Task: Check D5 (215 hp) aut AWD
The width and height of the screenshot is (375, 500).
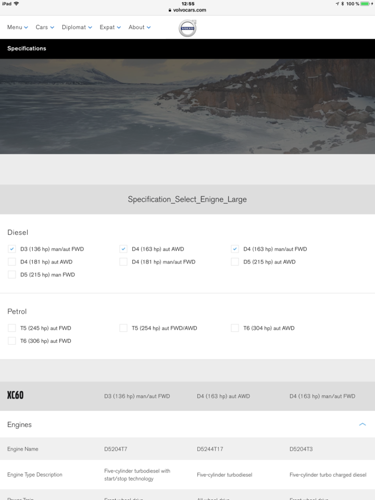Action: tap(235, 262)
